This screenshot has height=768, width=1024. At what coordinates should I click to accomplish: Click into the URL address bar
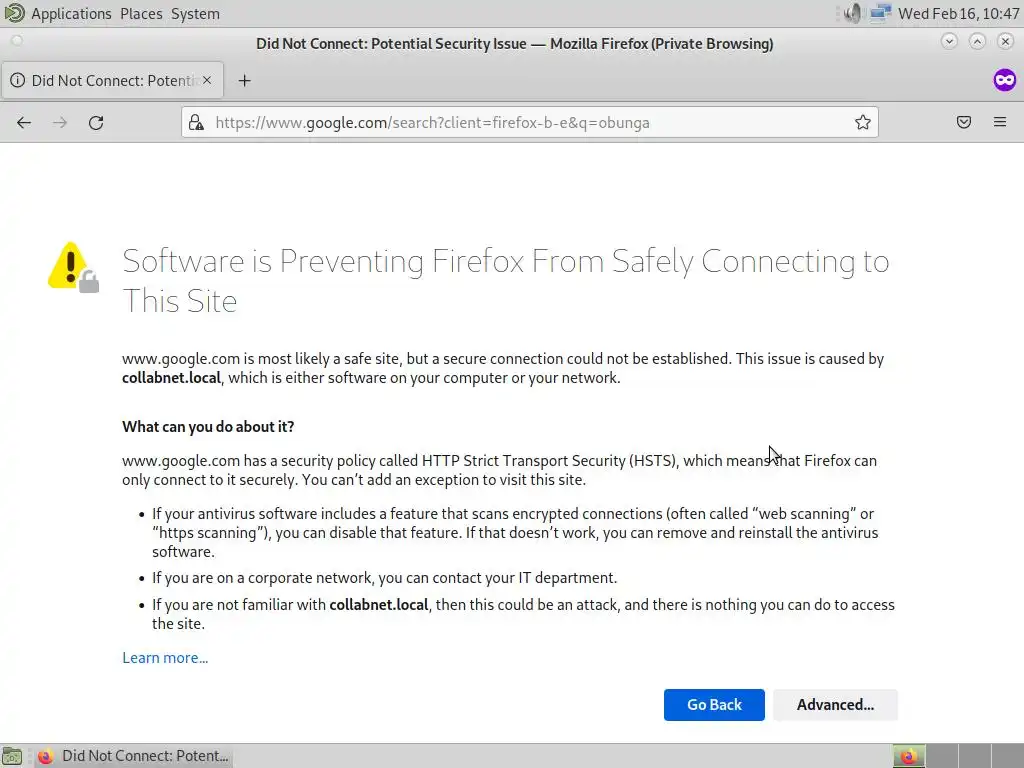click(x=520, y=122)
